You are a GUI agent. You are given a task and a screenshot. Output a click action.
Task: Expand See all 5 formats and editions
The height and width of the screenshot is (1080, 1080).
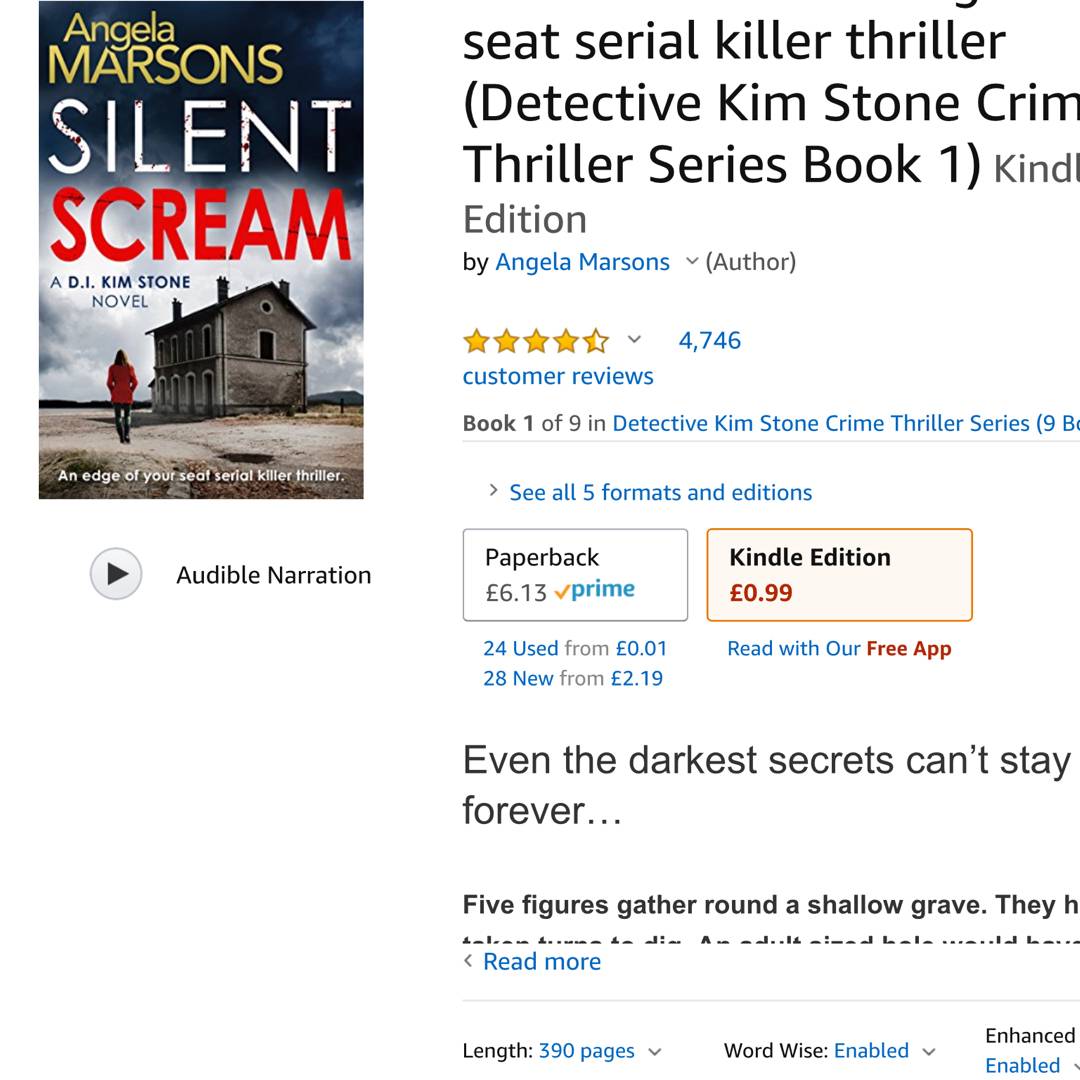[x=660, y=492]
